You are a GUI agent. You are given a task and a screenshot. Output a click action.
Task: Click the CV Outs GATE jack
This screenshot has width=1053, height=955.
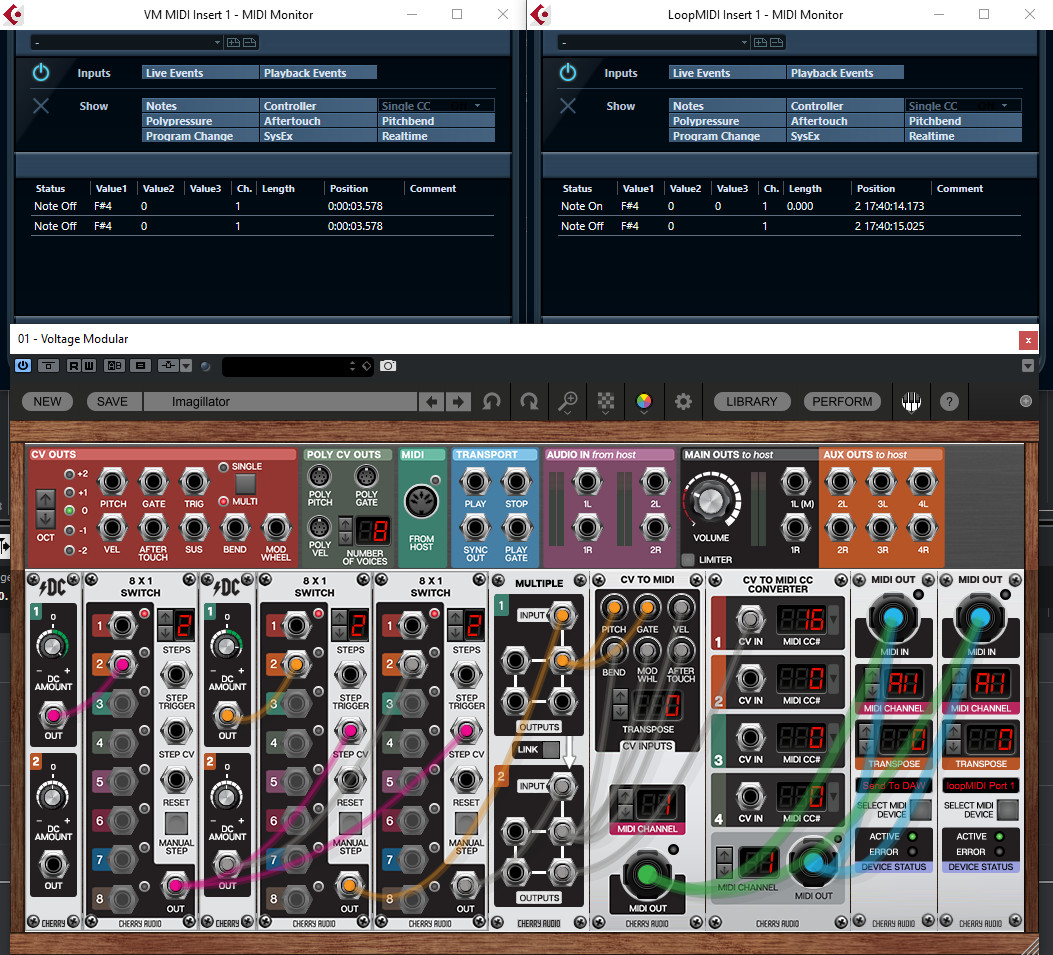click(x=153, y=482)
